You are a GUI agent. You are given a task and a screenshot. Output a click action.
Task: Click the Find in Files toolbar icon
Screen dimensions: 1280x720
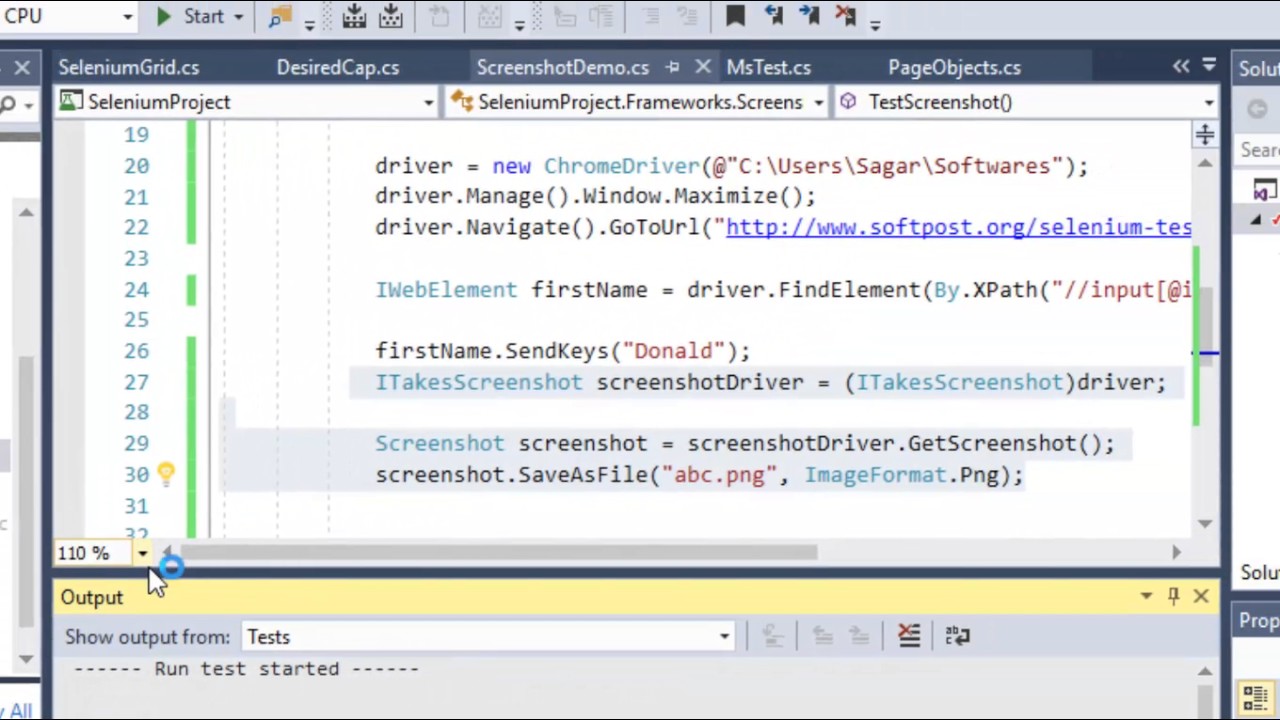pos(280,16)
